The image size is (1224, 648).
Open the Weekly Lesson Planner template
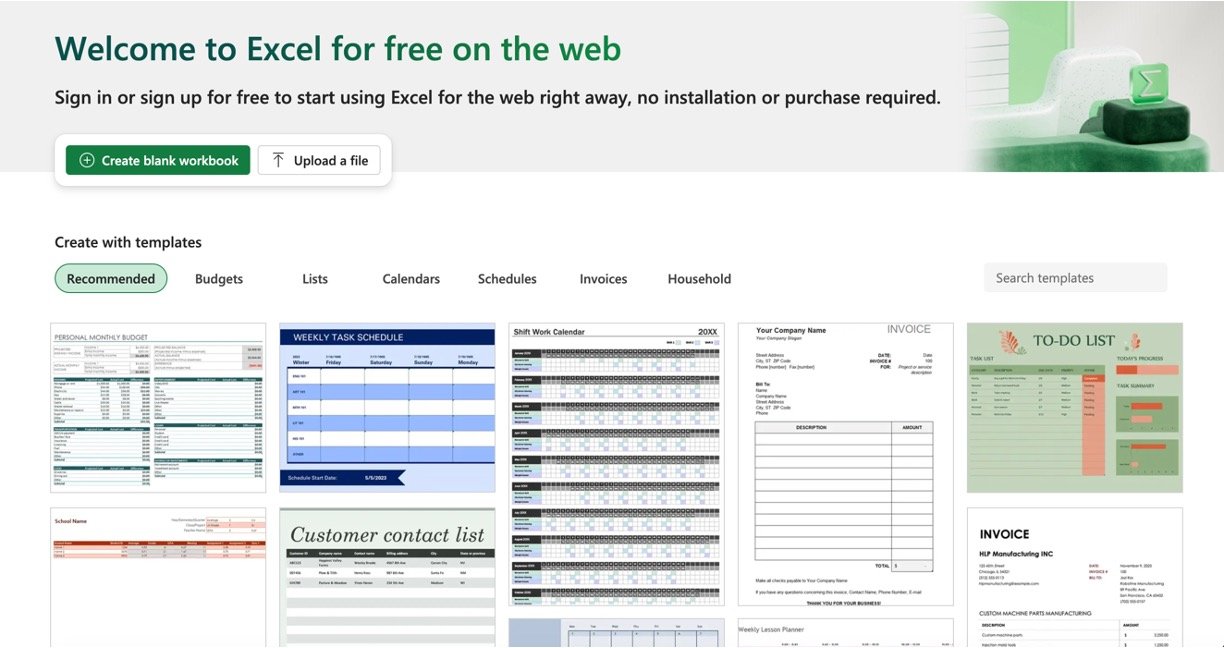pyautogui.click(x=845, y=633)
